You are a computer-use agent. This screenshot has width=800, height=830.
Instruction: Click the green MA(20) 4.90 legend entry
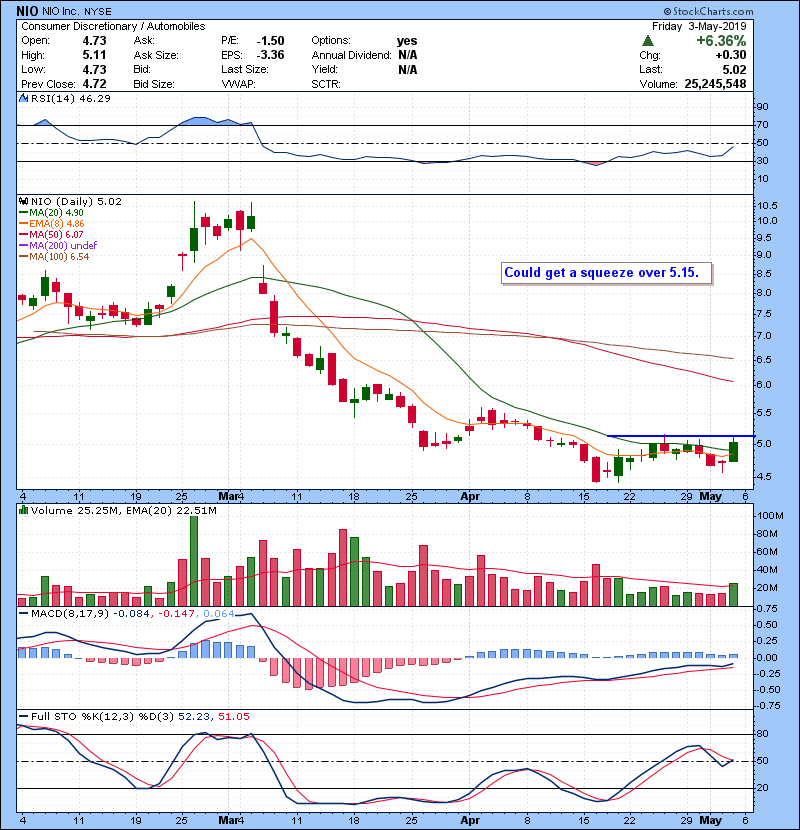pyautogui.click(x=52, y=212)
